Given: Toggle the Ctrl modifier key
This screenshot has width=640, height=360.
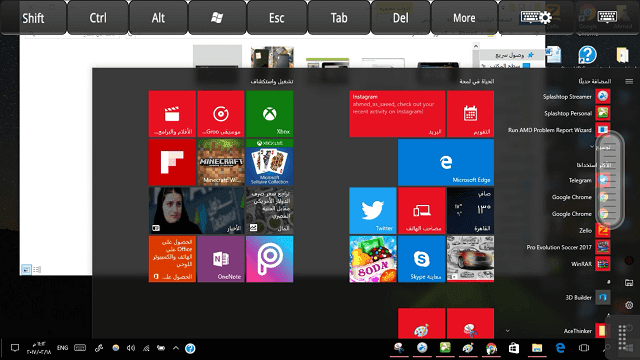Looking at the screenshot, I should [98, 18].
